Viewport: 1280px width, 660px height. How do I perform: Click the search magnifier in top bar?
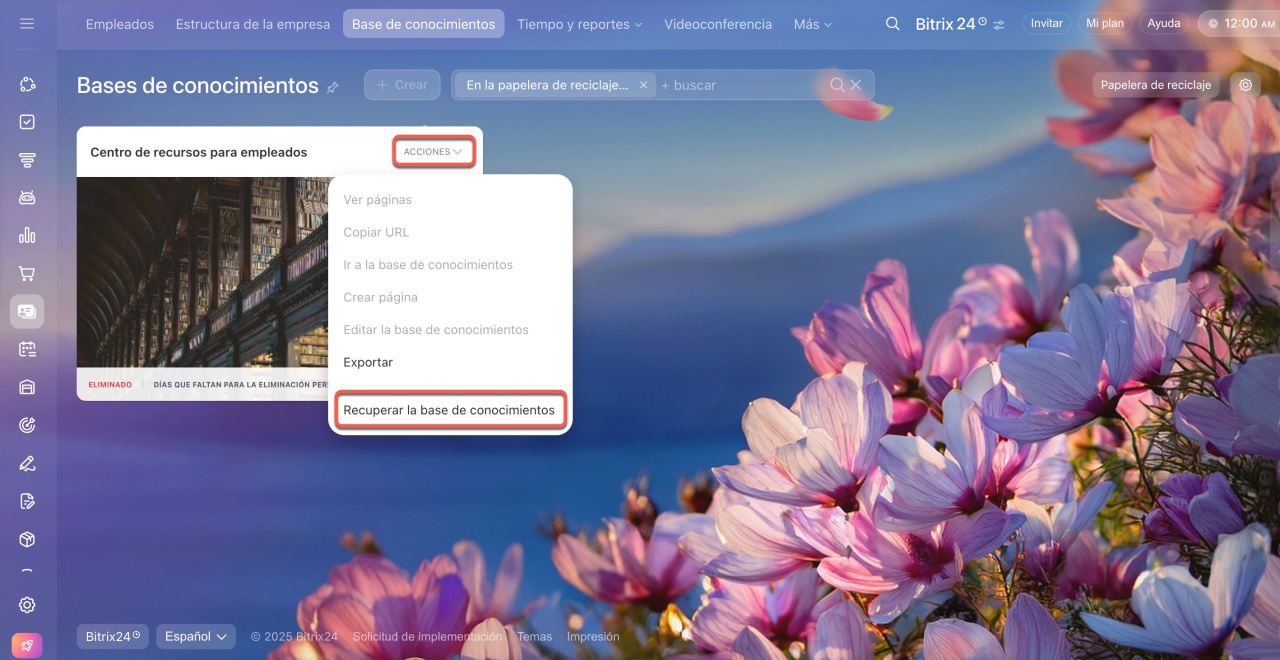pyautogui.click(x=892, y=24)
